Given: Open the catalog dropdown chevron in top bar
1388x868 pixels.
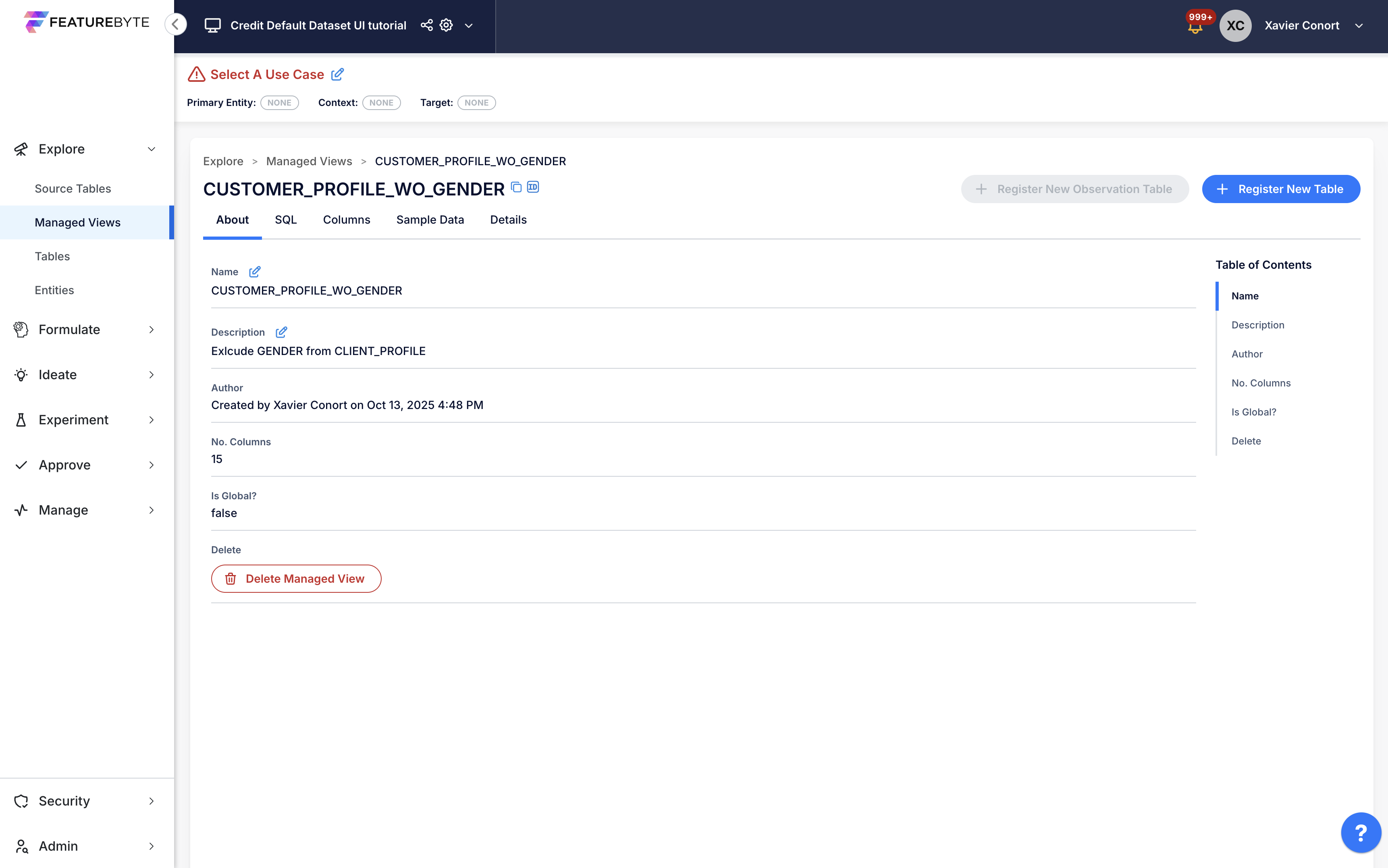Looking at the screenshot, I should [x=469, y=26].
